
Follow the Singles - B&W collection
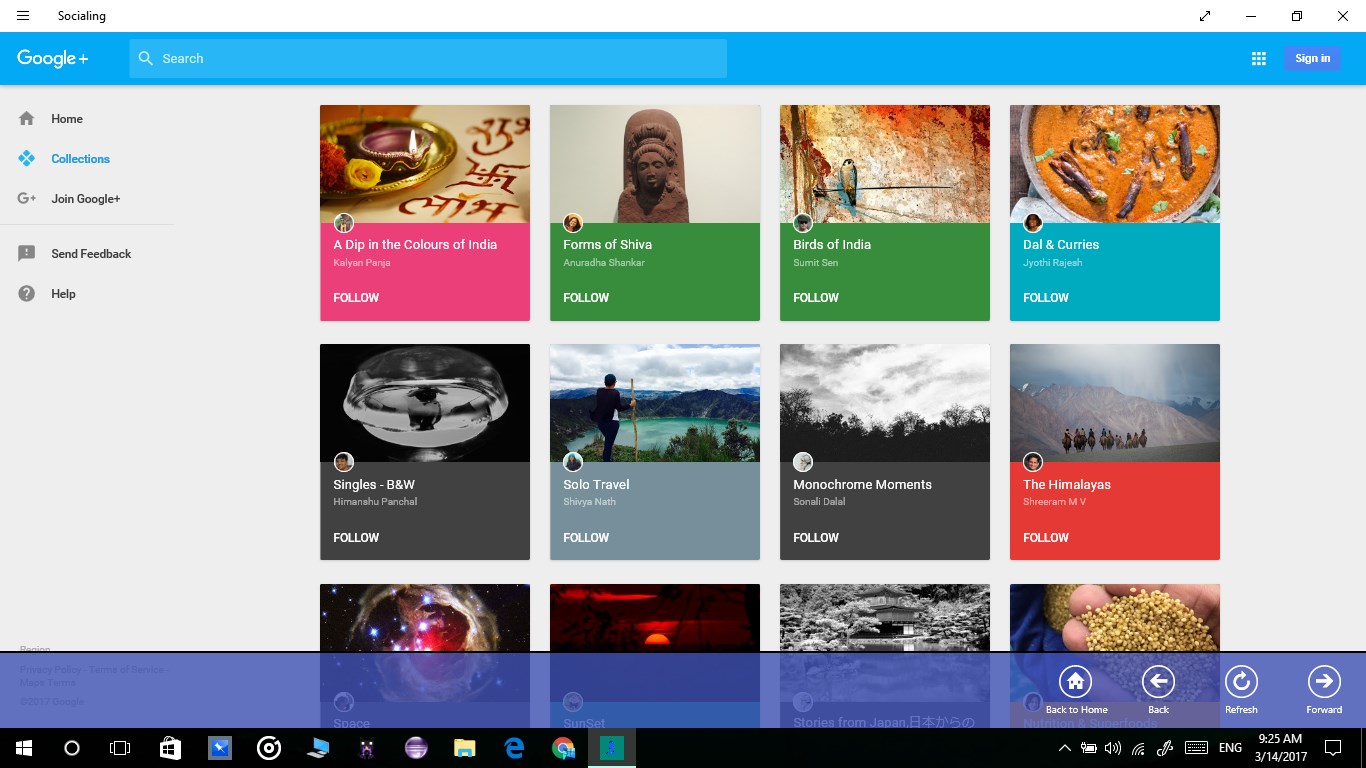(x=356, y=538)
